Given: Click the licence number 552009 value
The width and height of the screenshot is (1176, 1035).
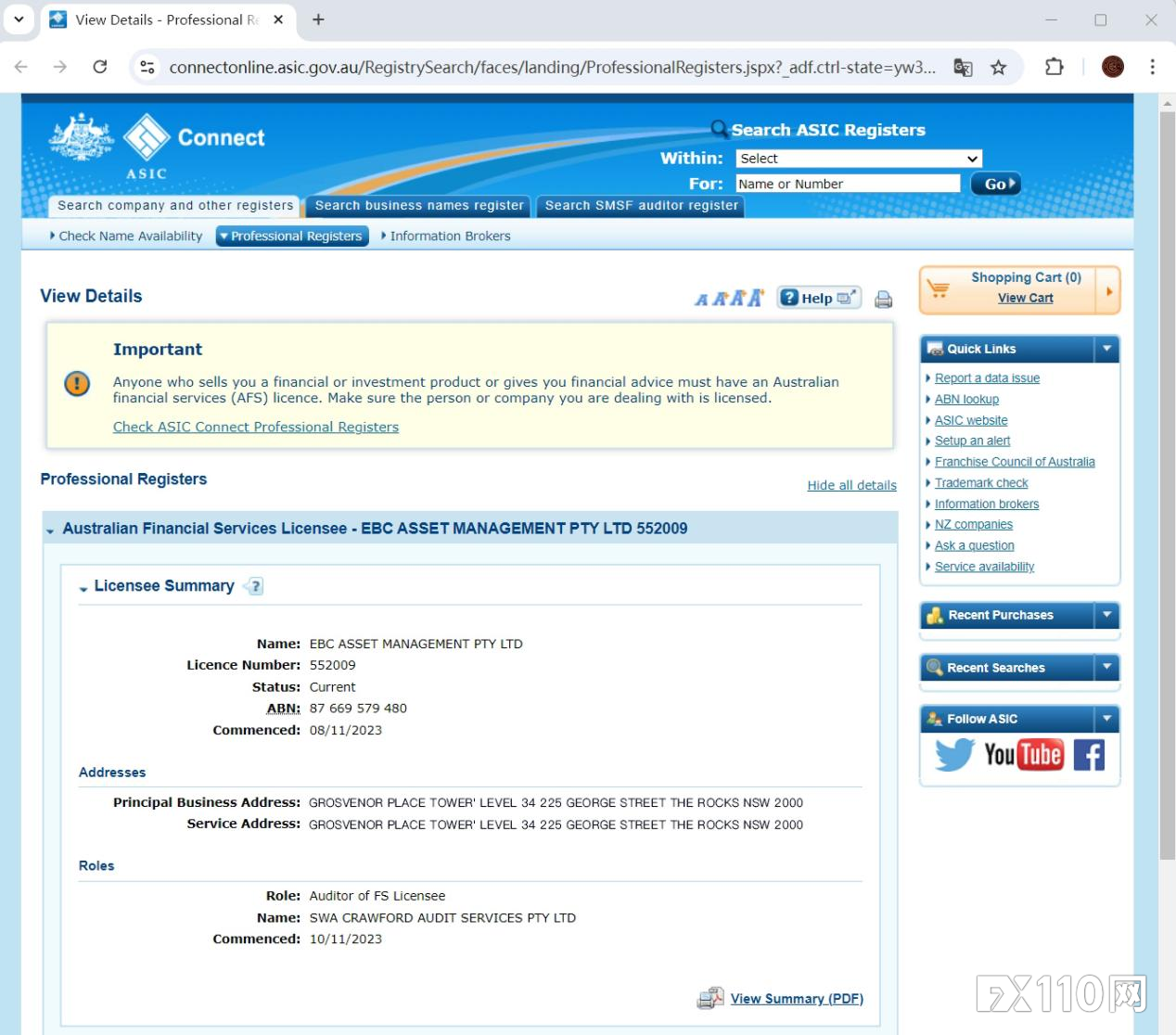Looking at the screenshot, I should [x=333, y=665].
